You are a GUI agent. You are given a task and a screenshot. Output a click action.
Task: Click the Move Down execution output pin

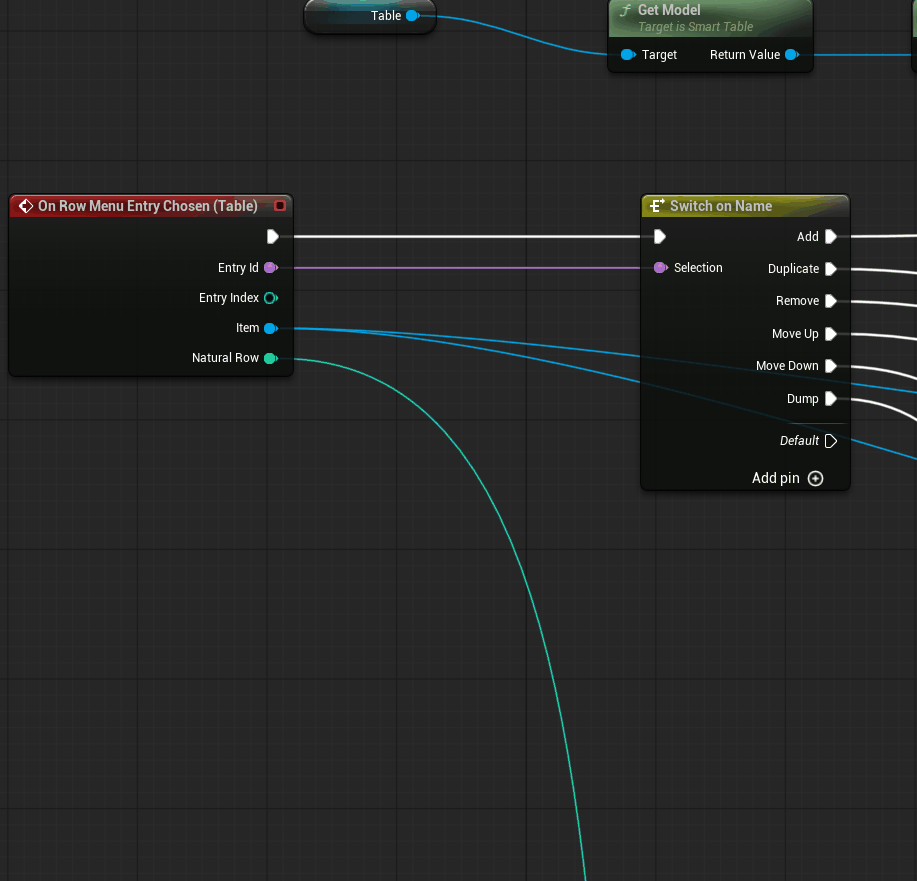click(x=831, y=366)
